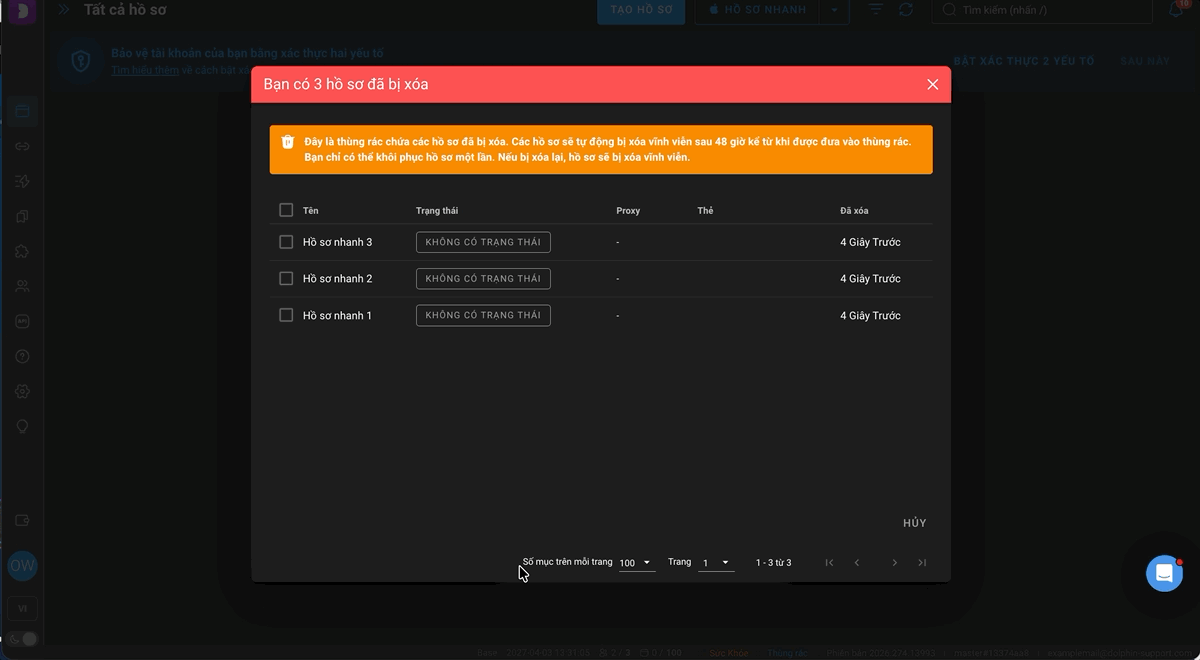Viewport: 1200px width, 660px height.
Task: Click the Hồ sơ nhanh 2 profile name
Action: click(337, 278)
